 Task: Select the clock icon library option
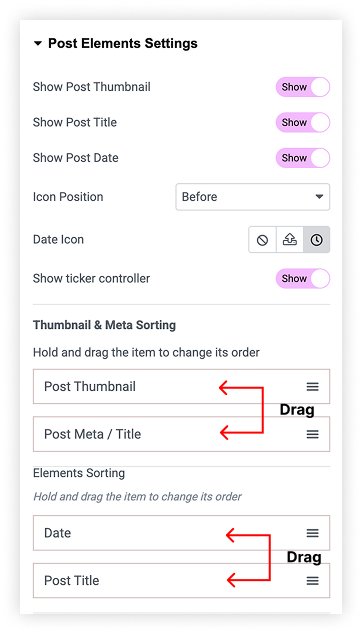click(316, 240)
